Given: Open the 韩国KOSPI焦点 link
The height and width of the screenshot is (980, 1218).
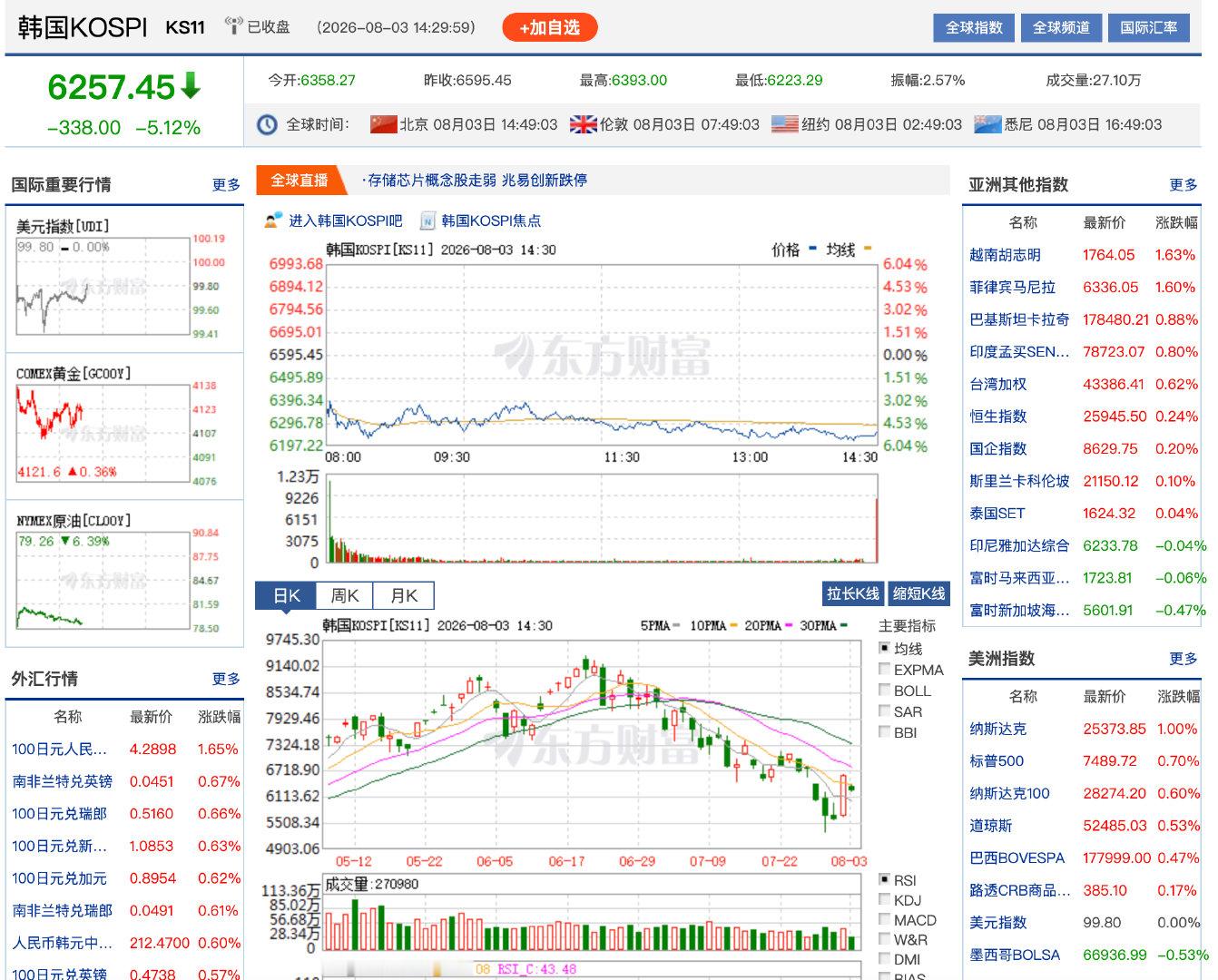Looking at the screenshot, I should pos(491,220).
